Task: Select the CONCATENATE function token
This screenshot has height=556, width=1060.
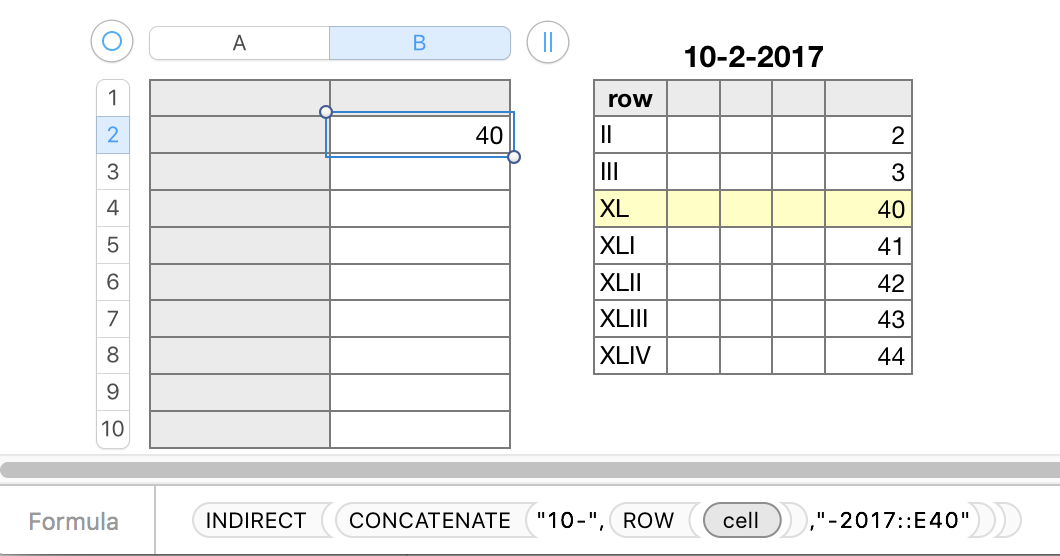Action: click(x=429, y=520)
